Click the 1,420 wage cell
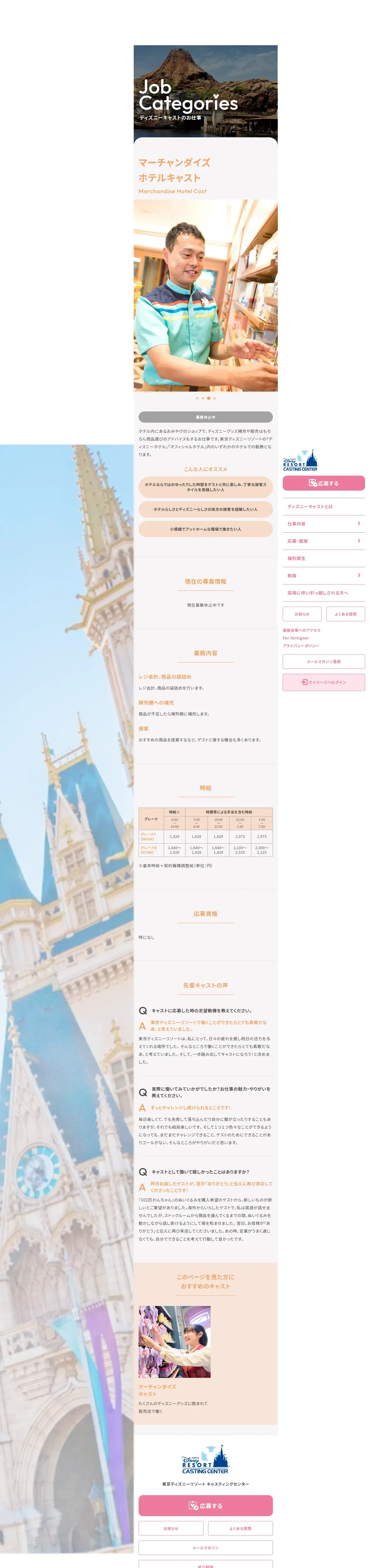The width and height of the screenshot is (370, 1568). point(174,836)
